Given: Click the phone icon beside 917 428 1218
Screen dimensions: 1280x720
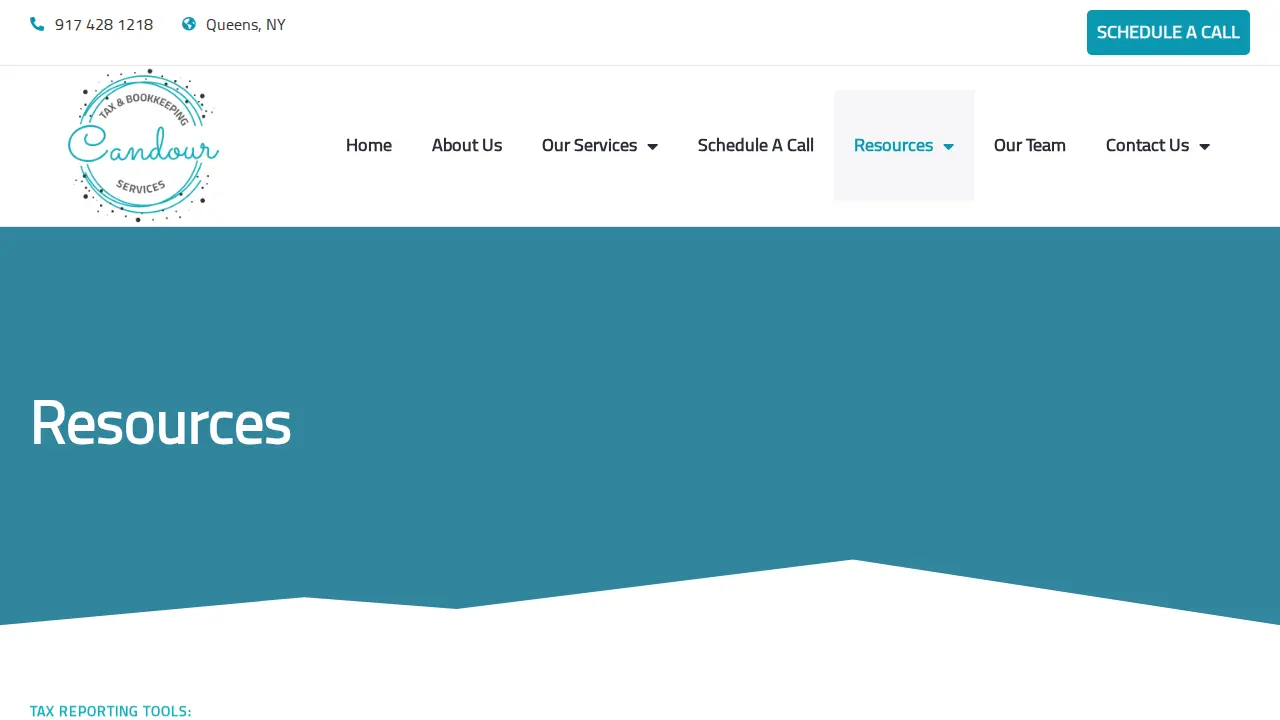Looking at the screenshot, I should pos(37,24).
